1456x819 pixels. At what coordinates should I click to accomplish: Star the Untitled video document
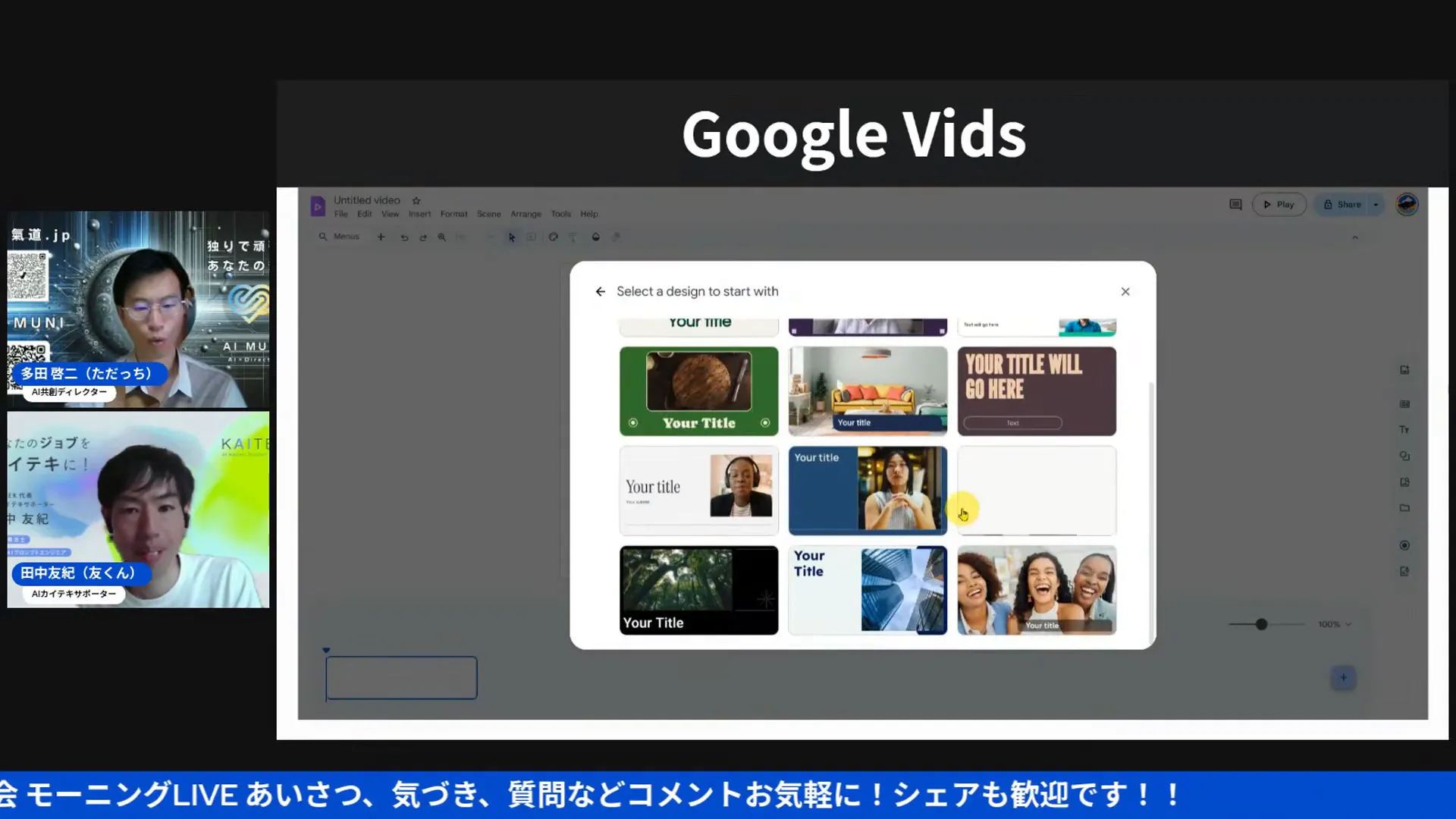point(416,201)
